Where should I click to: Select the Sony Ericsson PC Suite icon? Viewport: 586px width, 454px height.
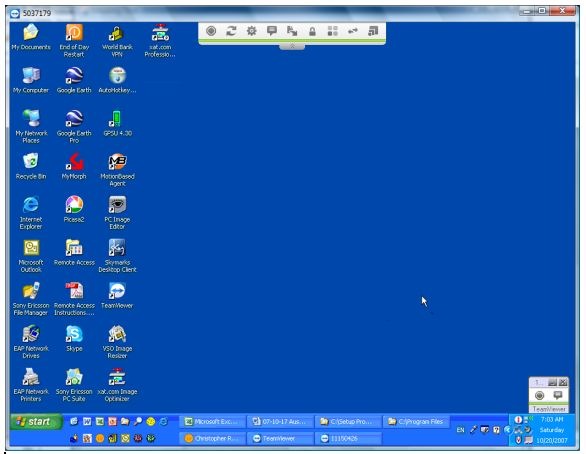click(74, 385)
